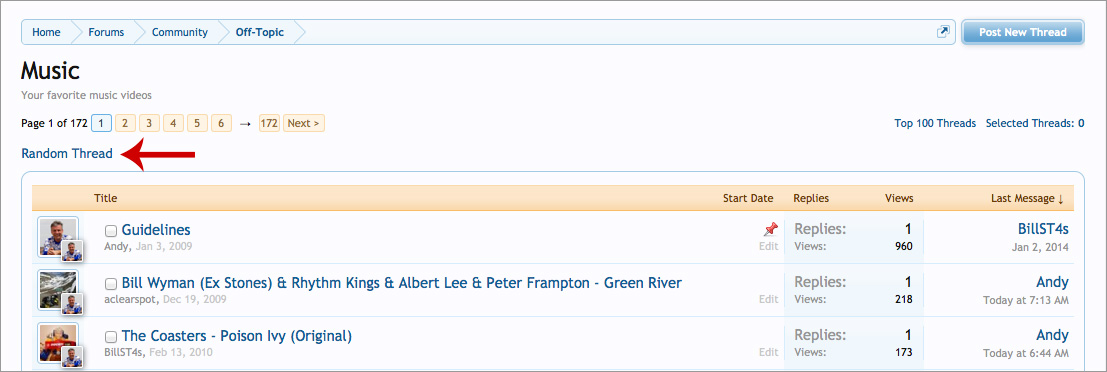Sort the list by Start Date
The width and height of the screenshot is (1107, 372).
click(748, 198)
